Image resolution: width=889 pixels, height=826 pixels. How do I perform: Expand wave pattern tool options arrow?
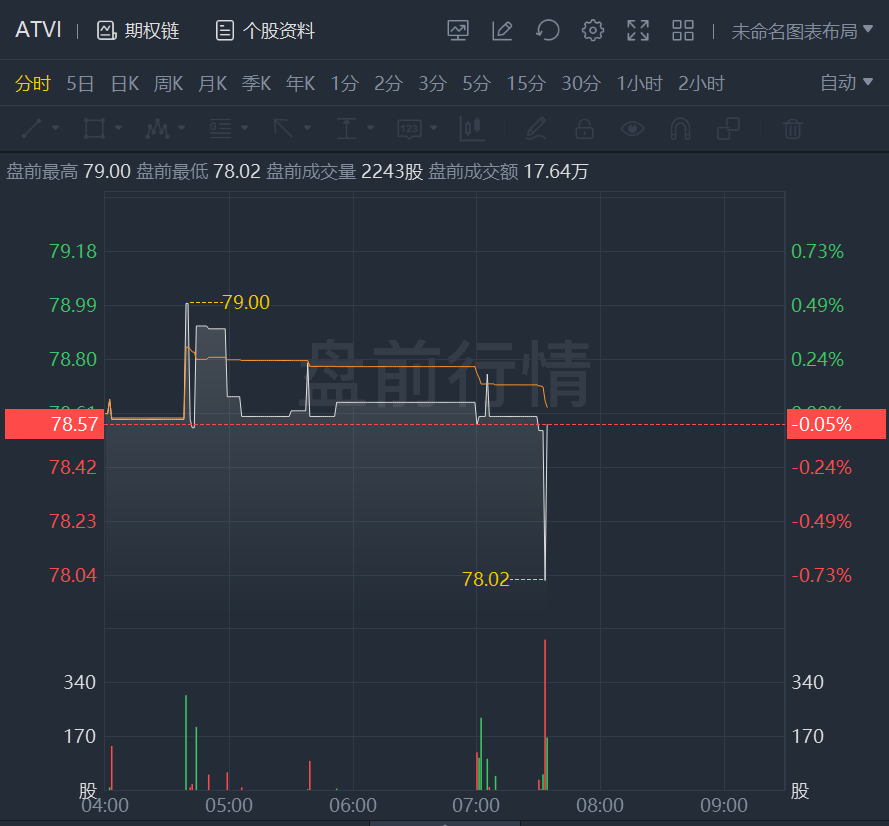[181, 128]
